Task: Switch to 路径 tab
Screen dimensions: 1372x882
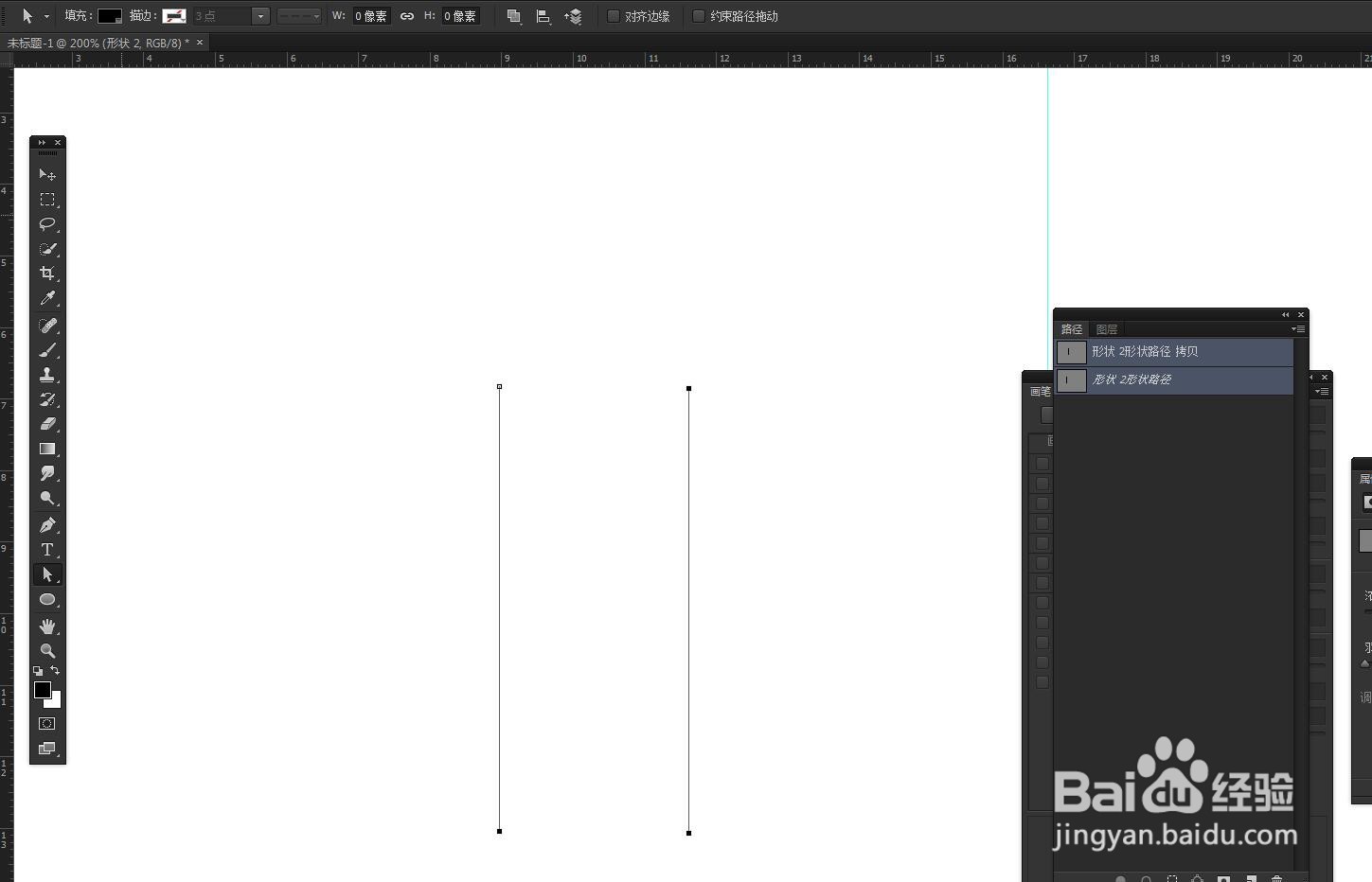Action: pos(1072,329)
